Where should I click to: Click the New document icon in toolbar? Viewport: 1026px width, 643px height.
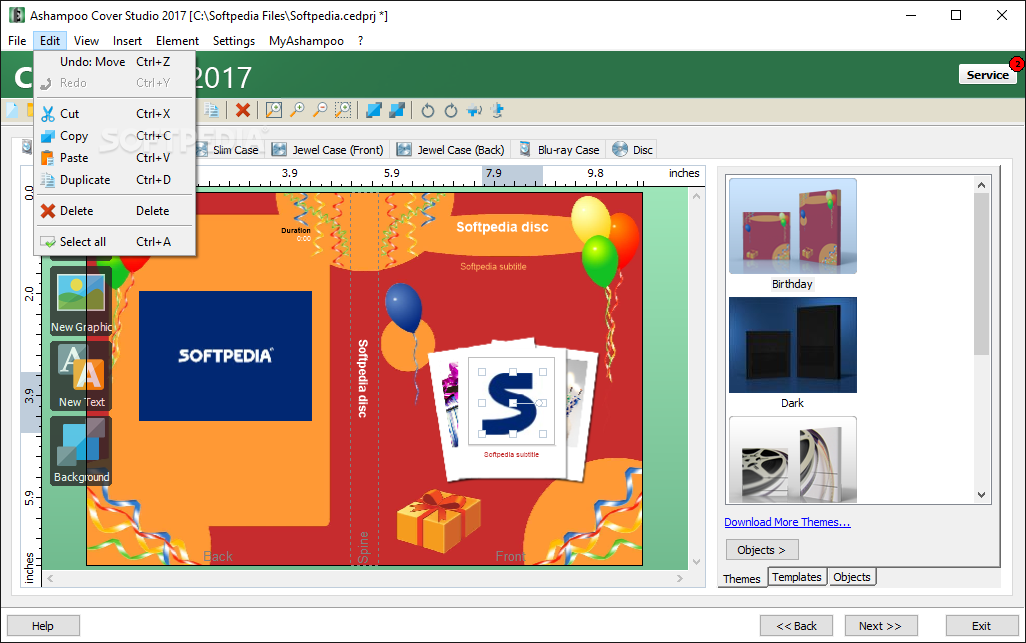click(x=12, y=110)
